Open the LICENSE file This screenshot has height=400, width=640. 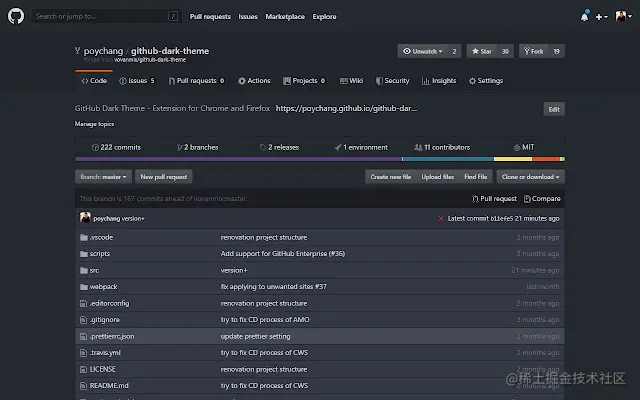pos(102,369)
